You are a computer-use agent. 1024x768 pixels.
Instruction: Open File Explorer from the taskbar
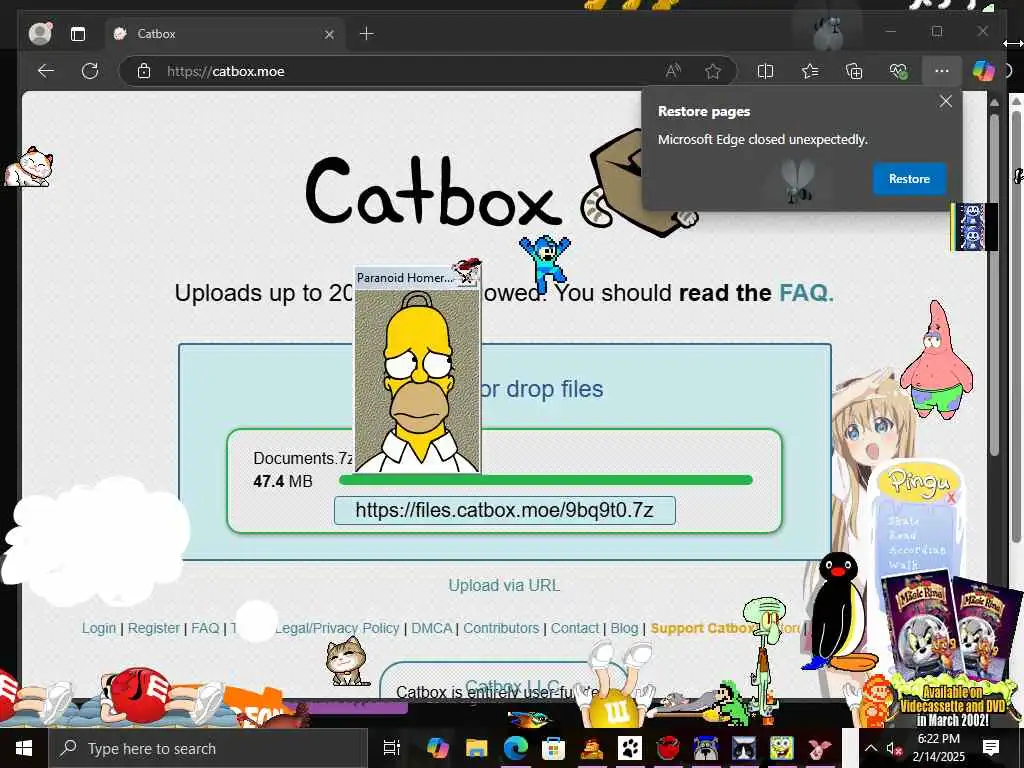(x=476, y=748)
